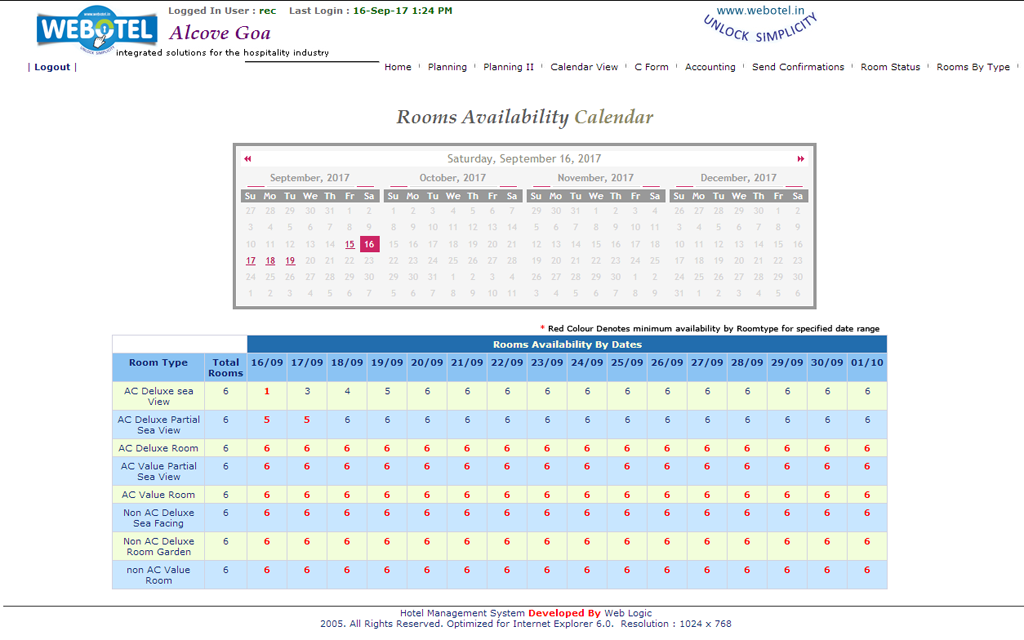
Task: Open Rooms By Type
Action: pyautogui.click(x=973, y=67)
